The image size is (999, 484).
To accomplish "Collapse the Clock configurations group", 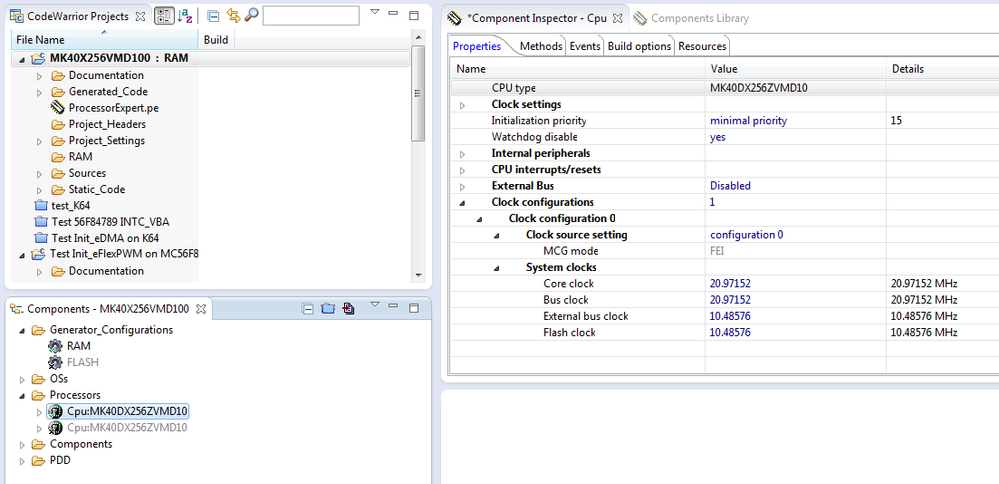I will [x=463, y=203].
